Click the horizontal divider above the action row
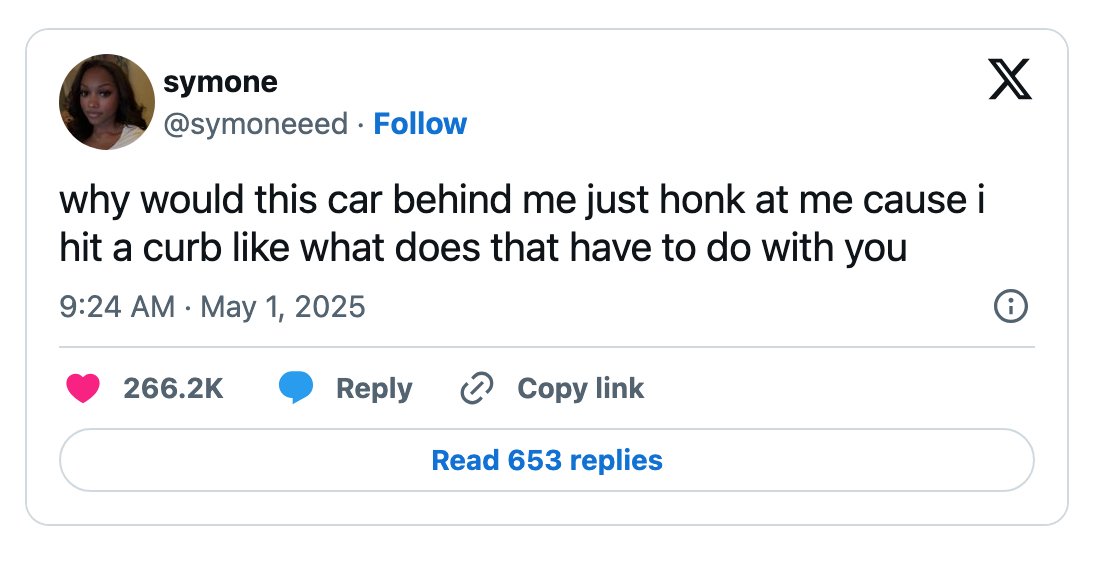The image size is (1100, 562). [x=546, y=347]
